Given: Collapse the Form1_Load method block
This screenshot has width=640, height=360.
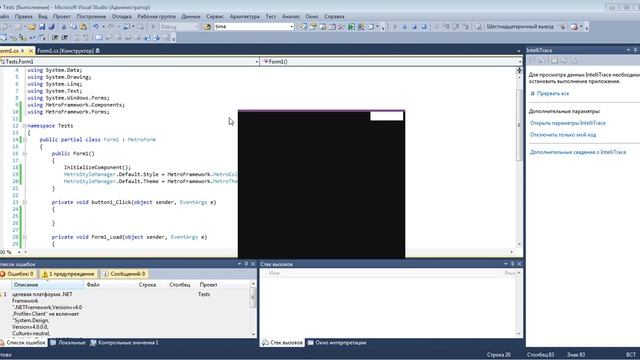Looking at the screenshot, I should 24,237.
